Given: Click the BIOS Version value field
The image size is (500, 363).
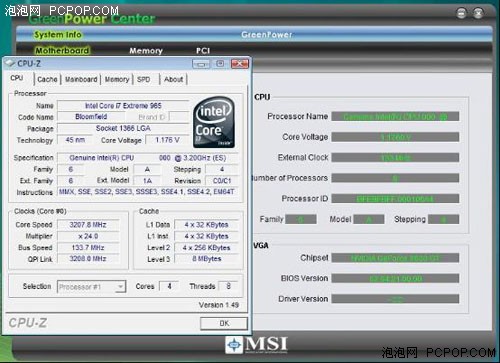Looking at the screenshot, I should pyautogui.click(x=395, y=278).
